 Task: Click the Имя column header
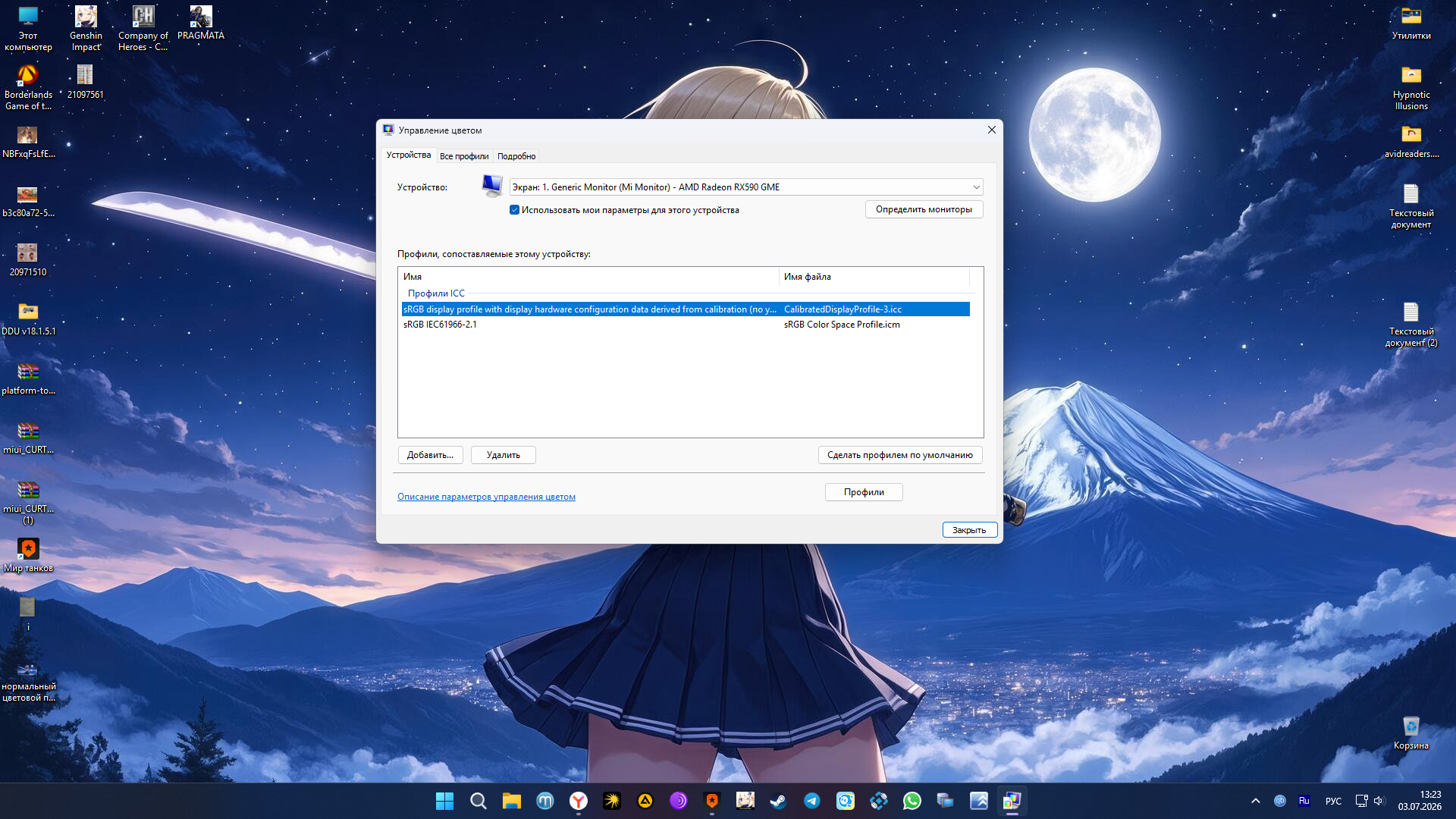588,277
